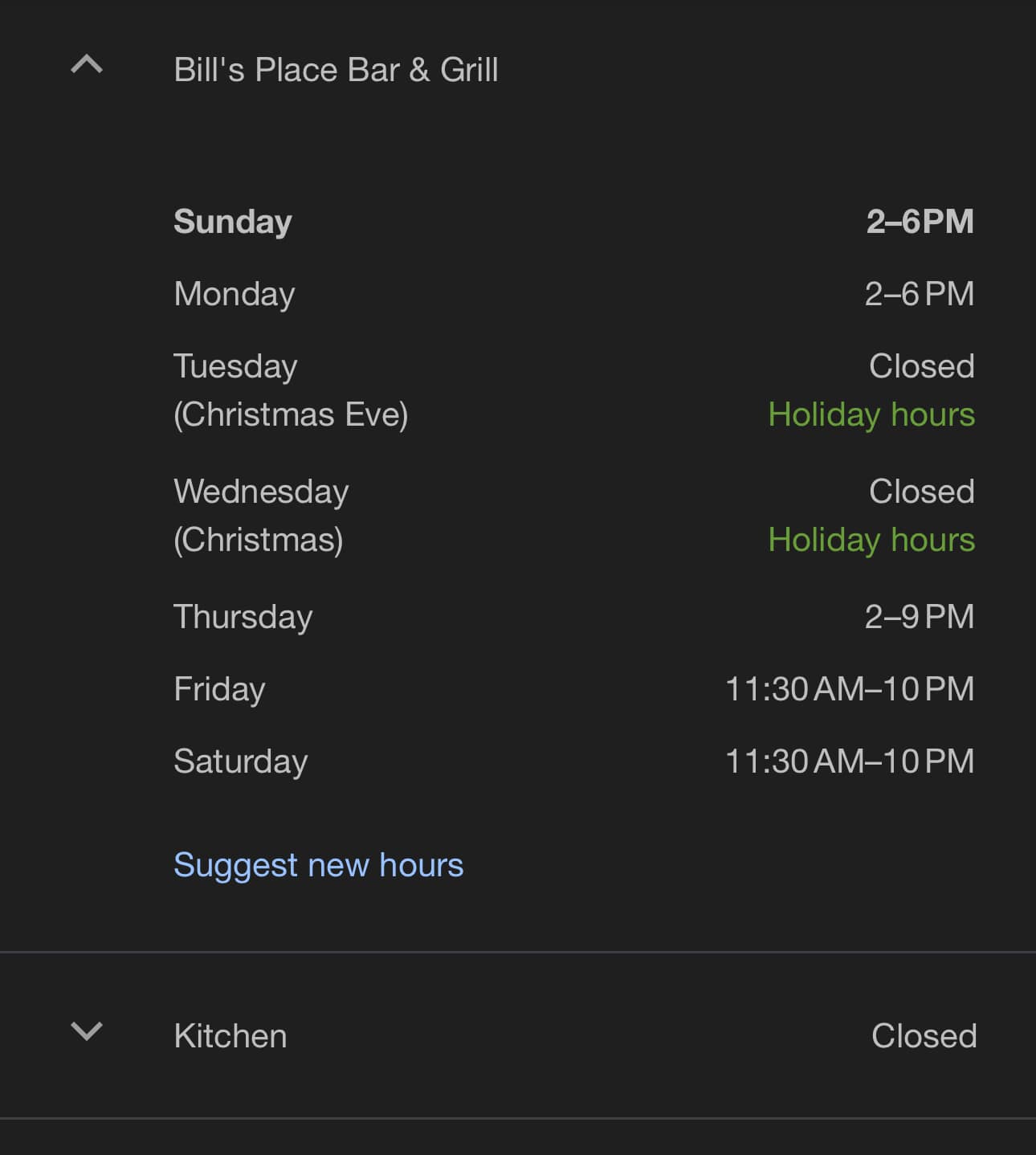Click the Kitchen Closed status
1036x1155 pixels.
coord(924,1036)
